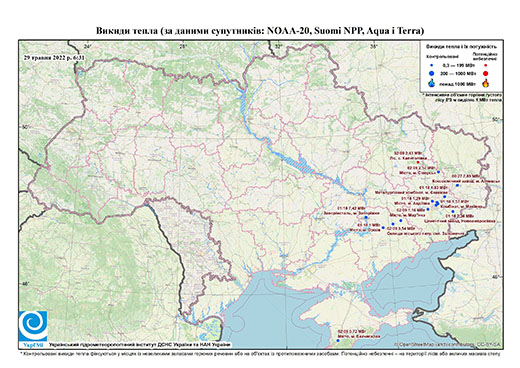Click legend heading "Контрольовані"
This screenshot has width=520, height=368.
pos(443,57)
